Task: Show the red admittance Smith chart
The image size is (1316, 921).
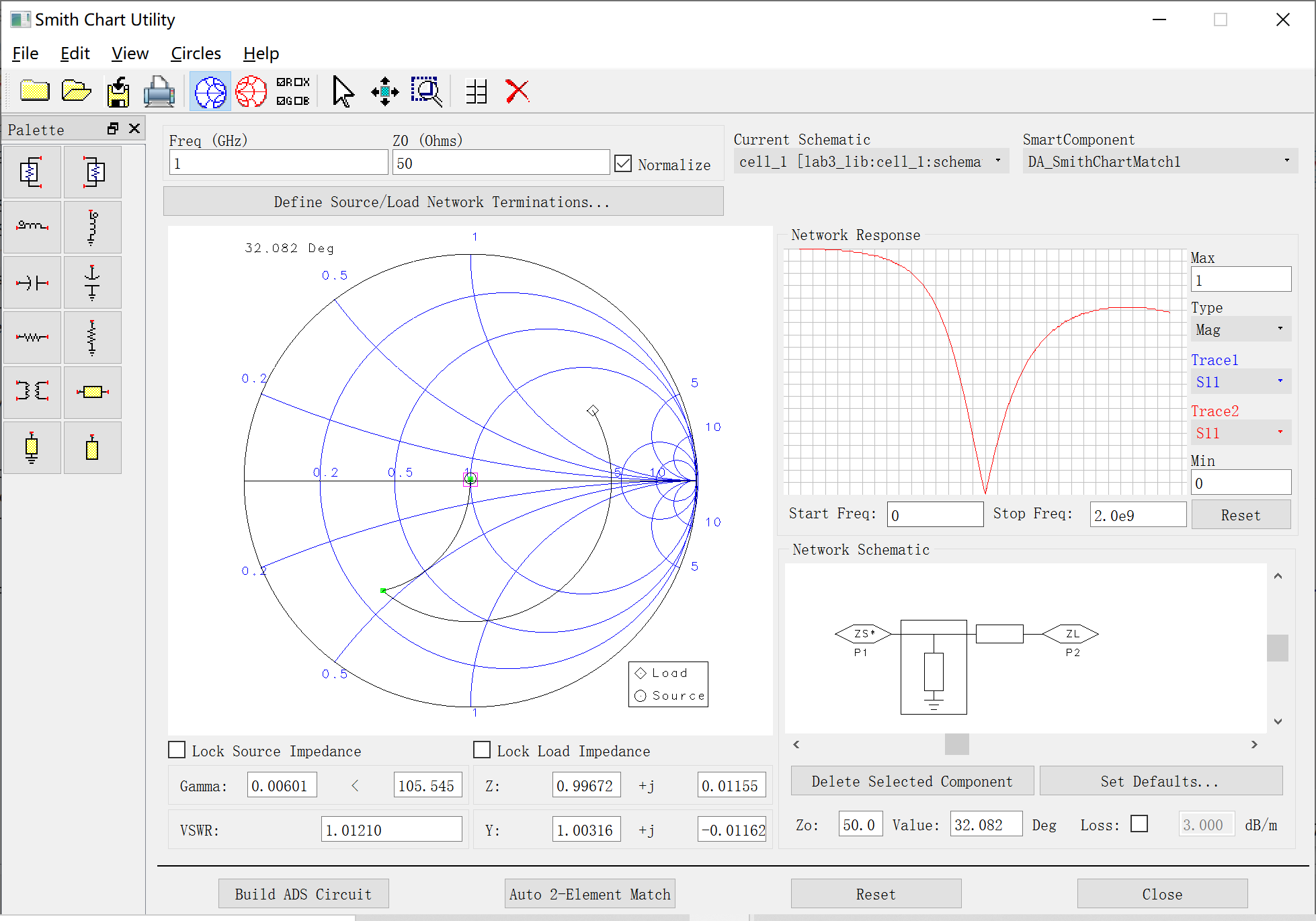Action: pyautogui.click(x=251, y=91)
